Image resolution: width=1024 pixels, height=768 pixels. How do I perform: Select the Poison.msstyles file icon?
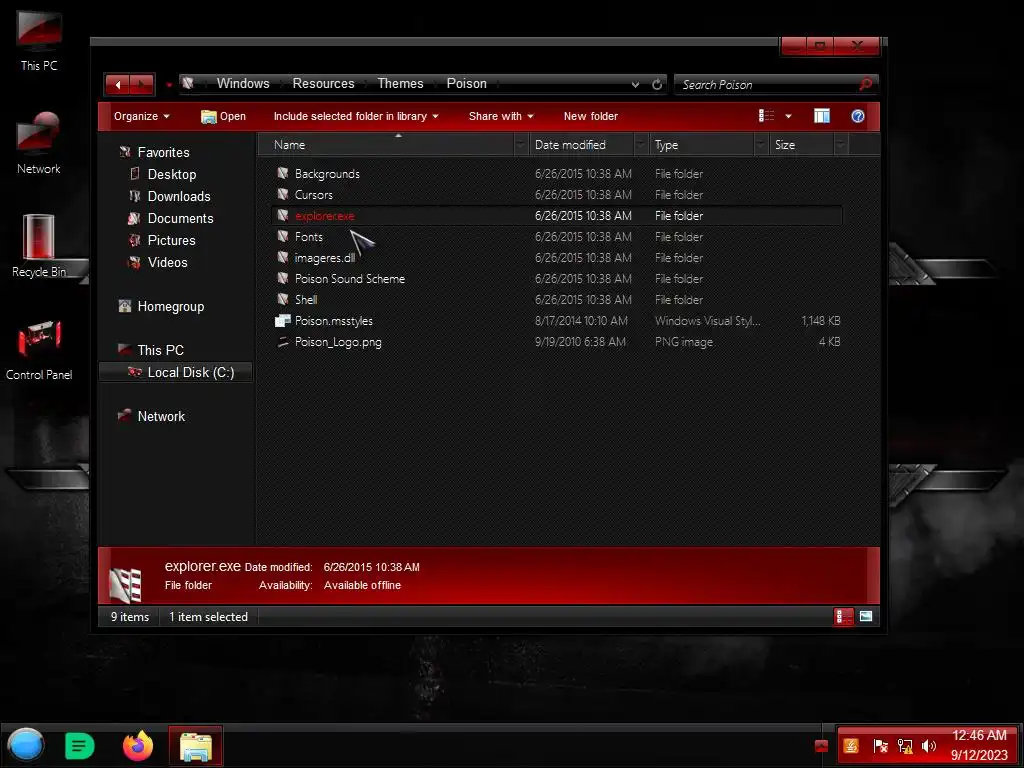pyautogui.click(x=283, y=321)
